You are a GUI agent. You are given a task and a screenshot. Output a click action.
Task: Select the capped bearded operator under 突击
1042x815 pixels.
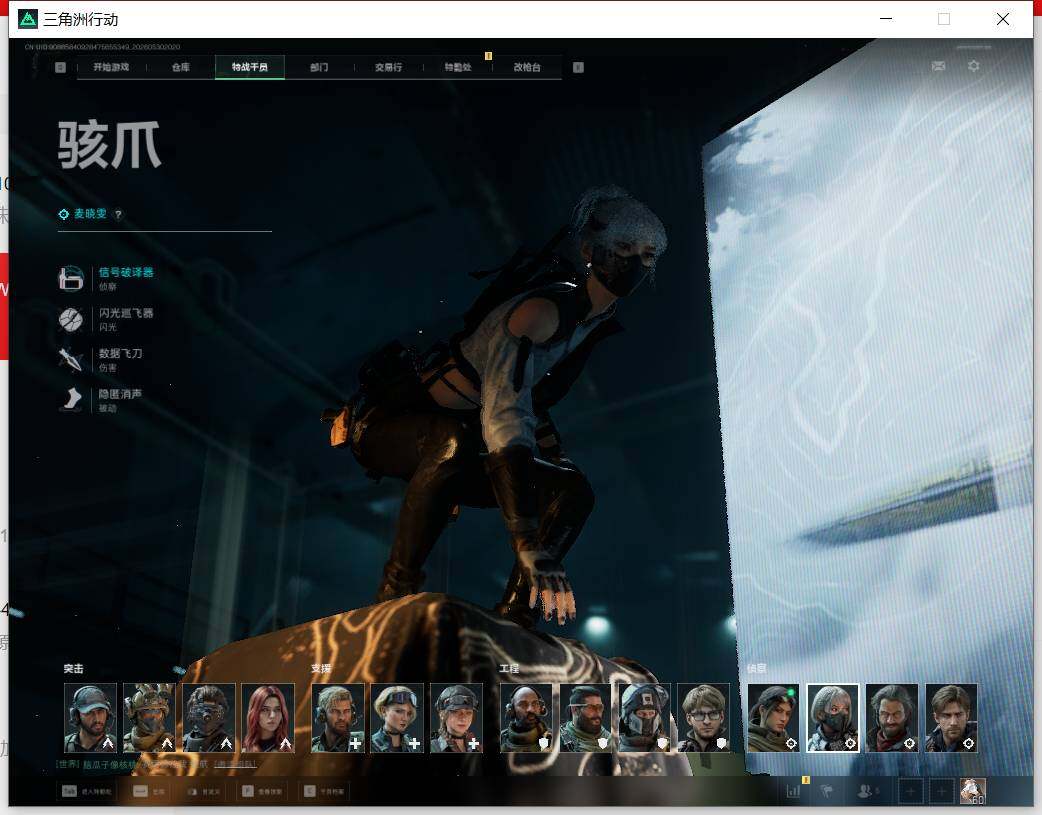coord(90,718)
